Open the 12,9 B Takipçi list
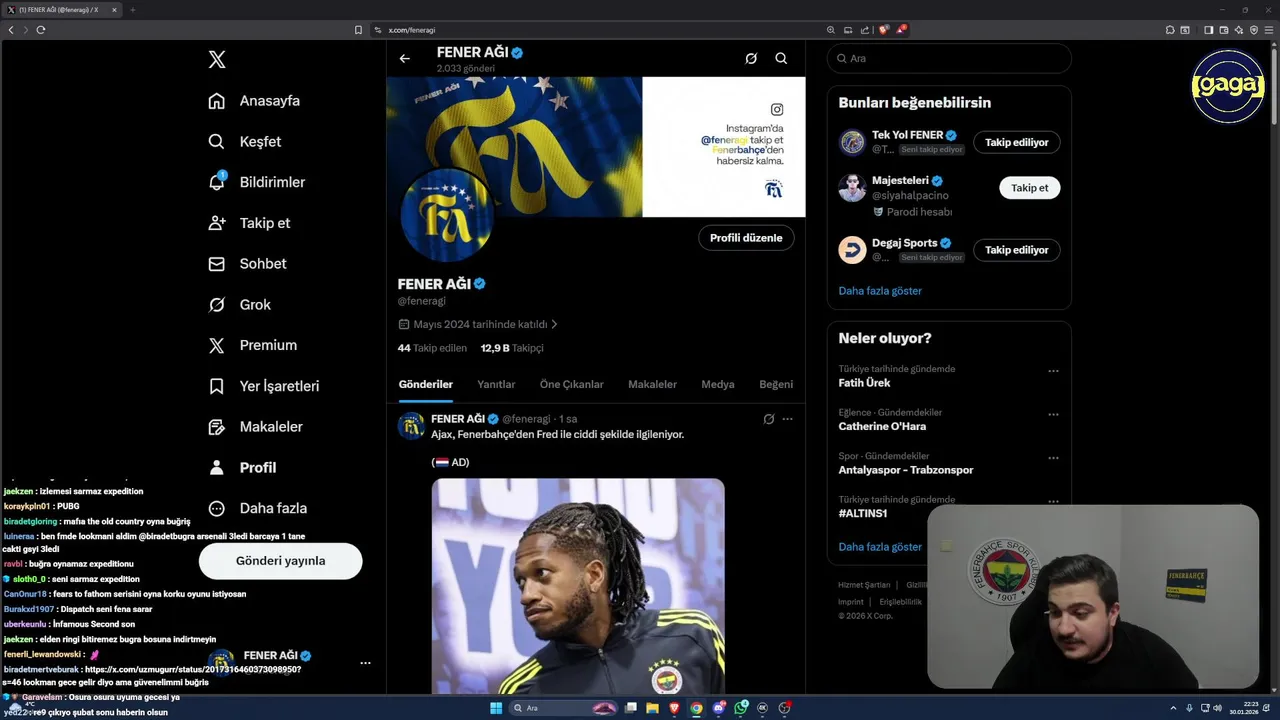The width and height of the screenshot is (1280, 720). [x=512, y=348]
